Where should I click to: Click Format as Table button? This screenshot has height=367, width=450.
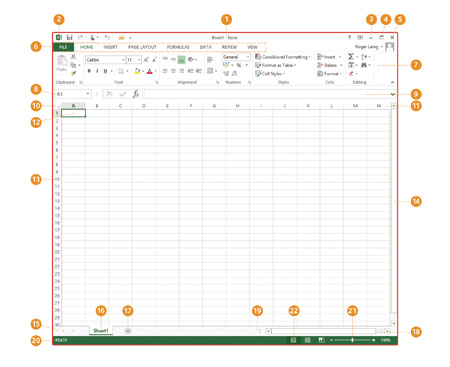[276, 65]
